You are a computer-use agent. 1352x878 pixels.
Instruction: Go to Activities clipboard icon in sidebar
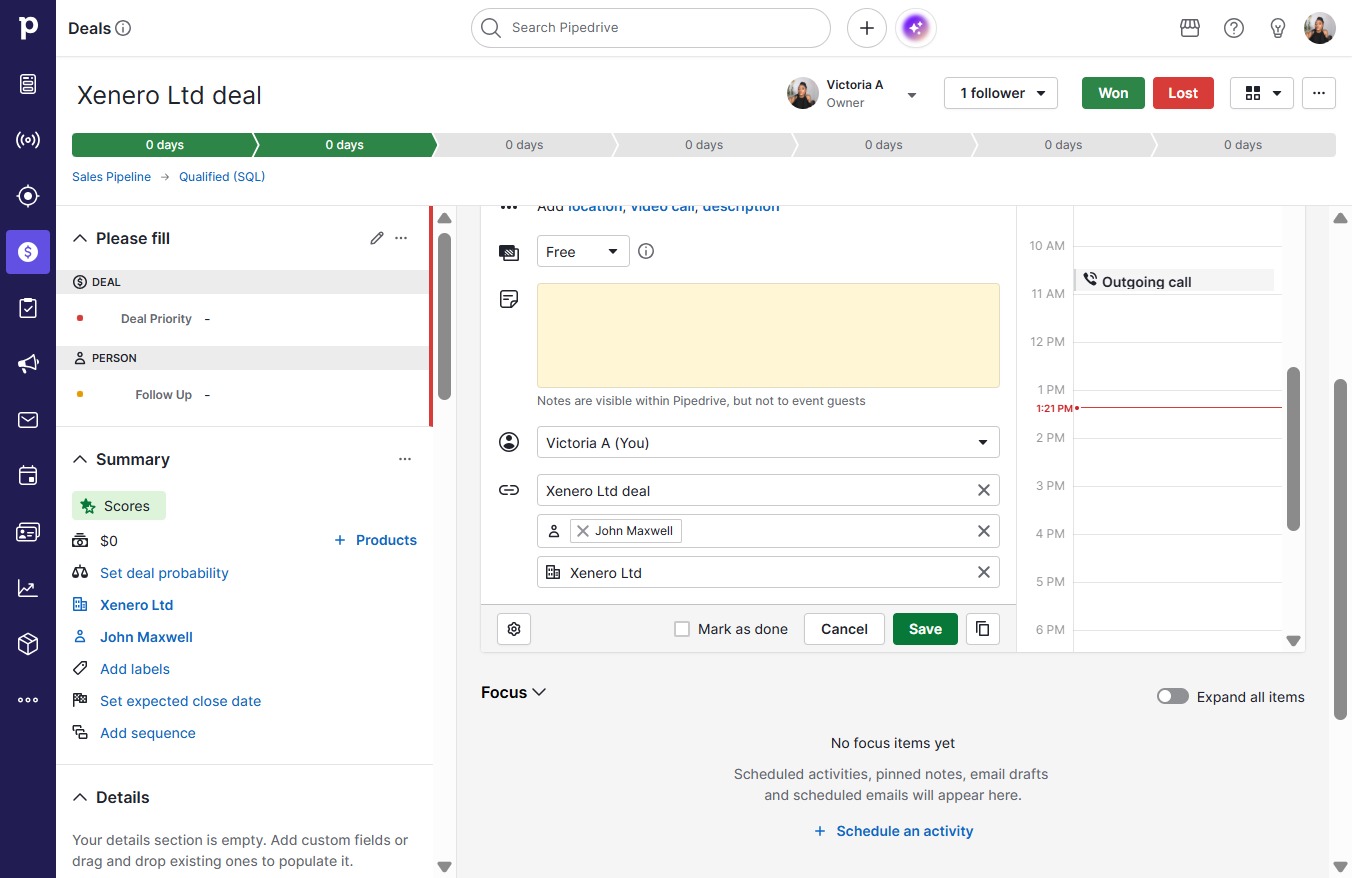pos(28,308)
